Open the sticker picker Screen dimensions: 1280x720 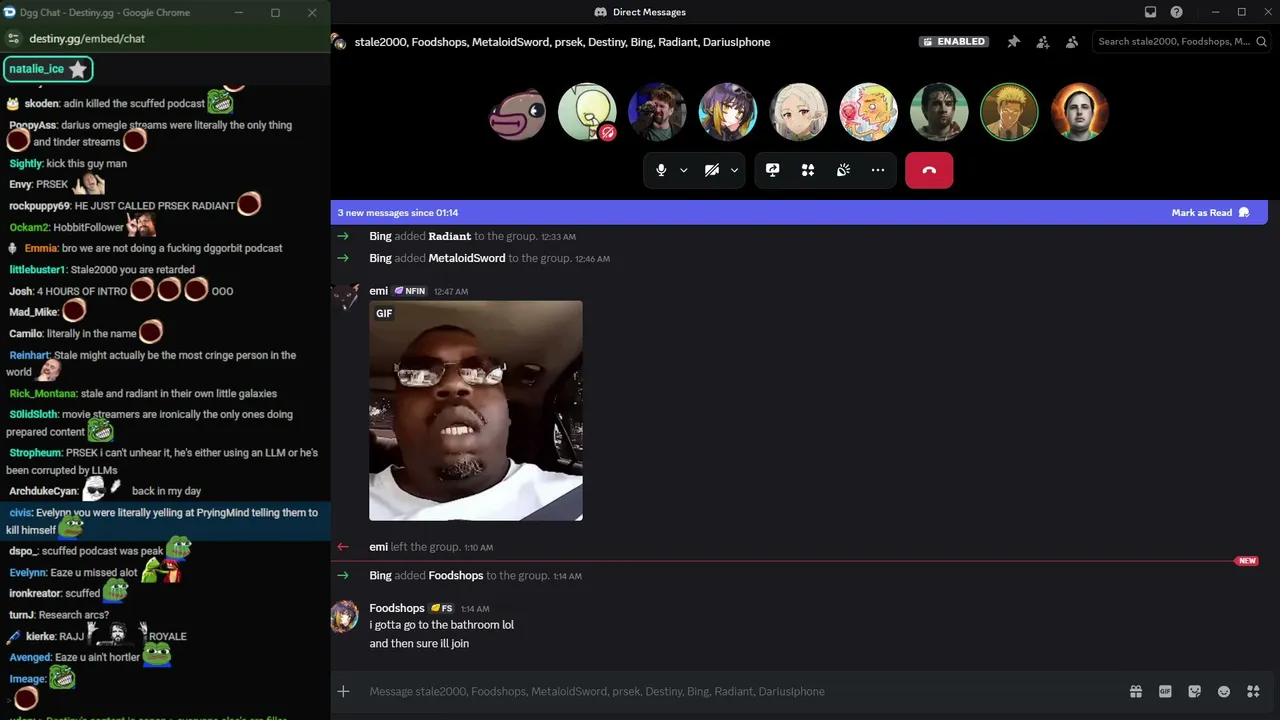tap(1194, 691)
